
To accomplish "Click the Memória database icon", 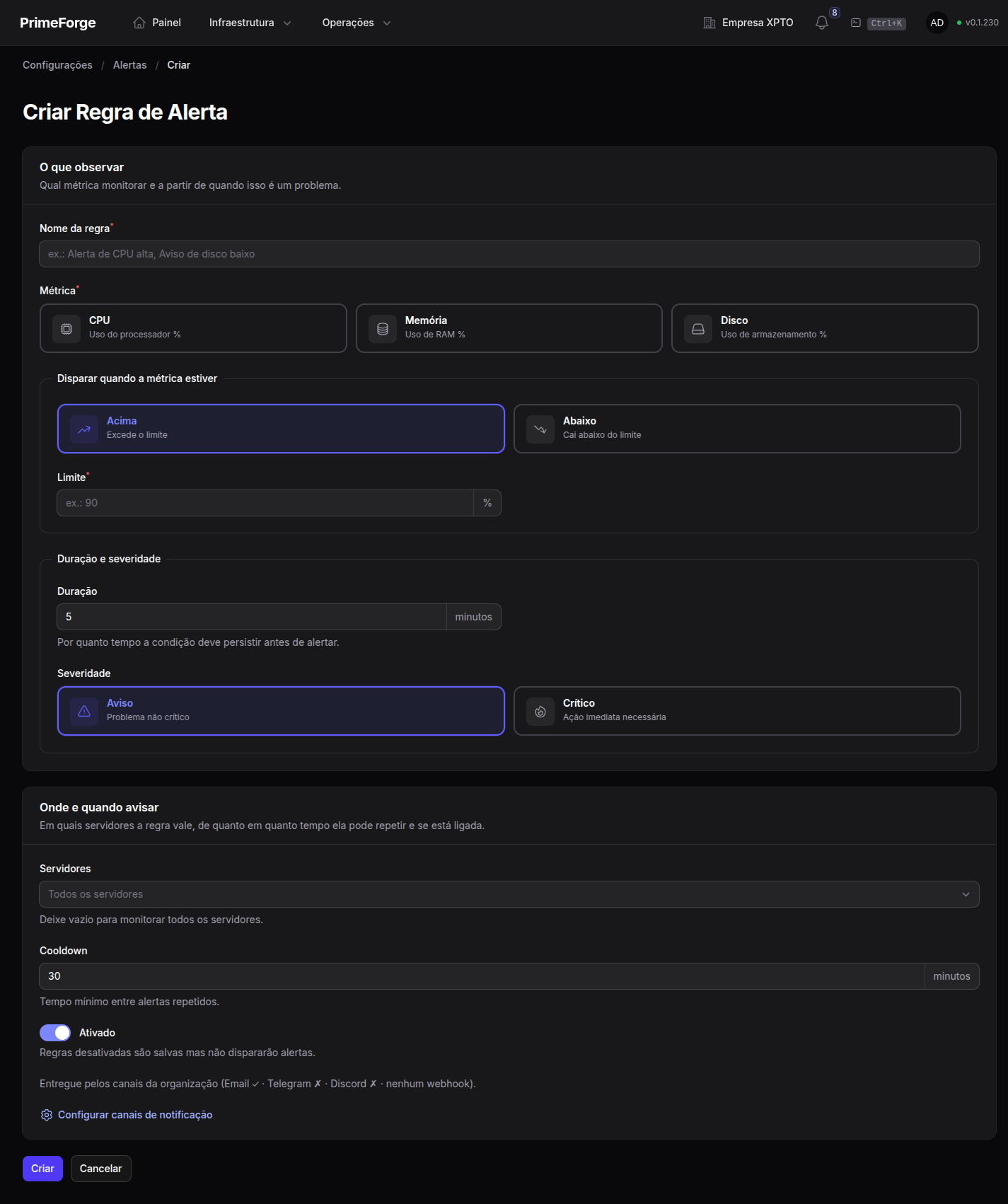I will click(x=383, y=329).
